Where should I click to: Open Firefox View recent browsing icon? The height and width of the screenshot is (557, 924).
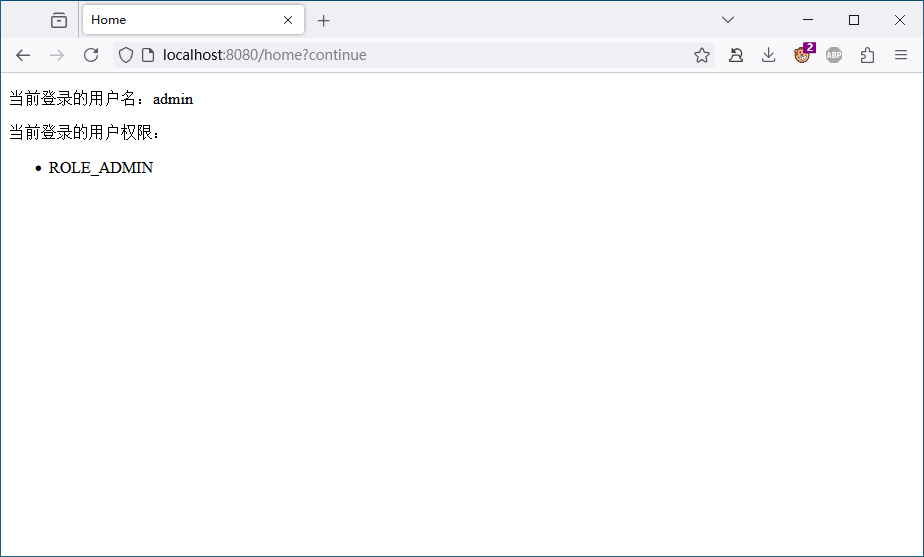(59, 20)
